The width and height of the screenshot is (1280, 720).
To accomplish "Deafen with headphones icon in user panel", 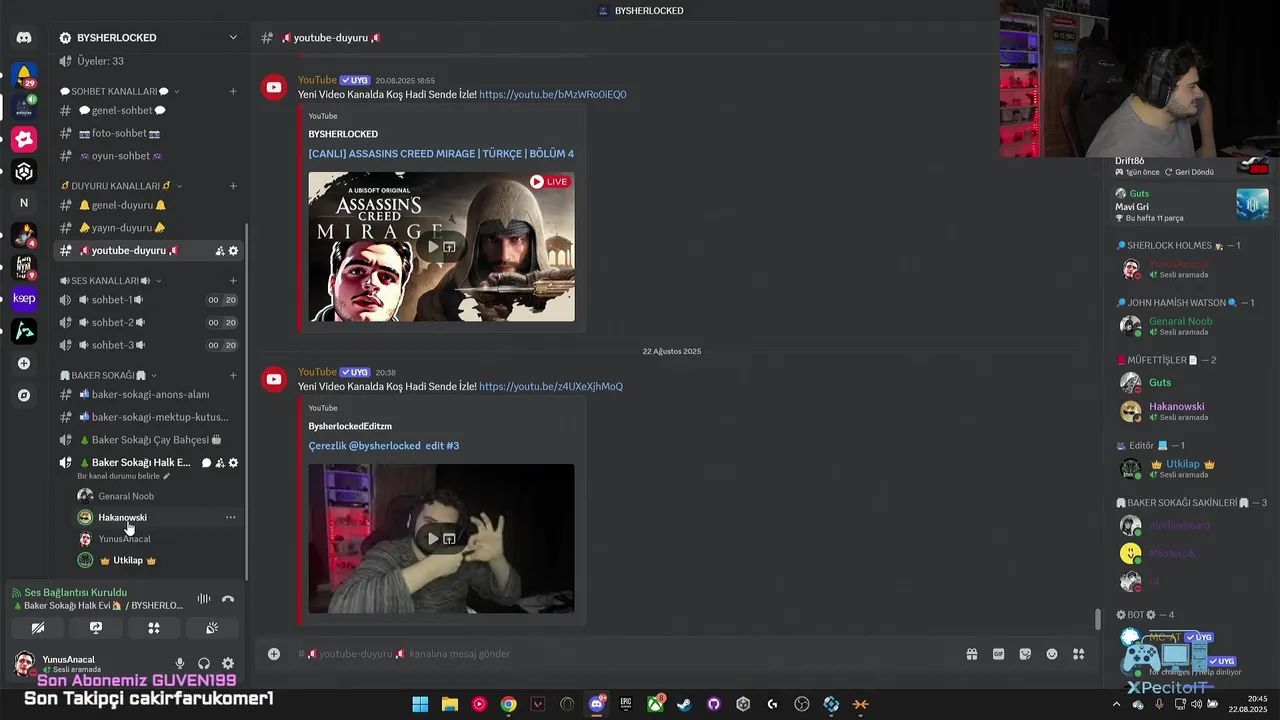I will (x=204, y=663).
